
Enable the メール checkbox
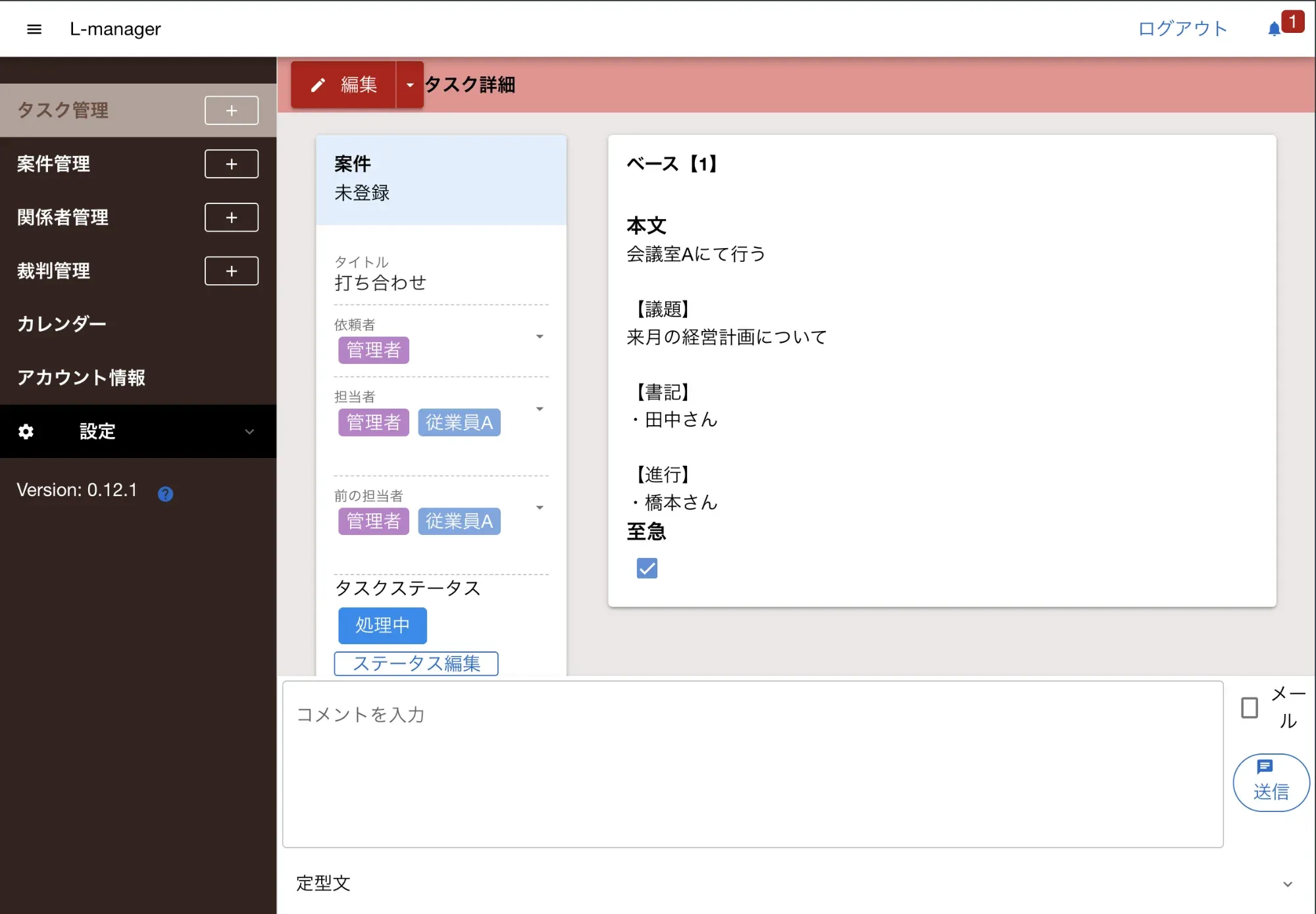click(1249, 707)
